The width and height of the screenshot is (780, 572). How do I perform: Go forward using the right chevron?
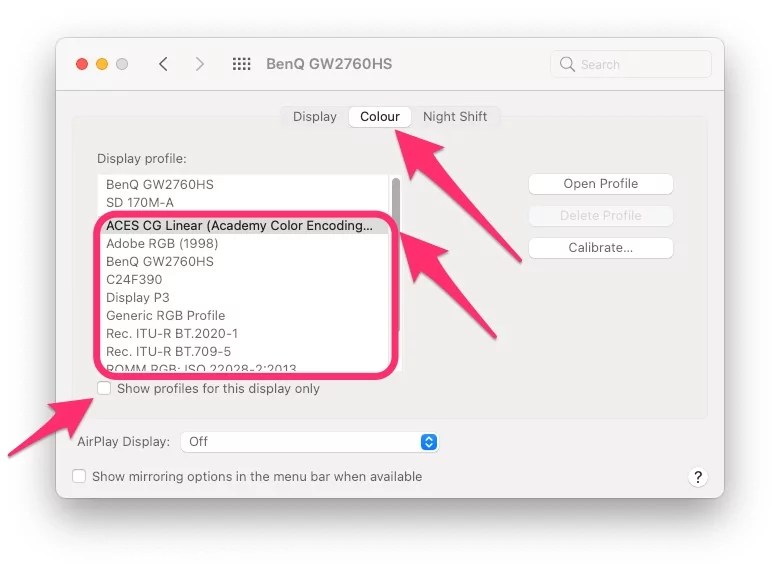pos(199,64)
